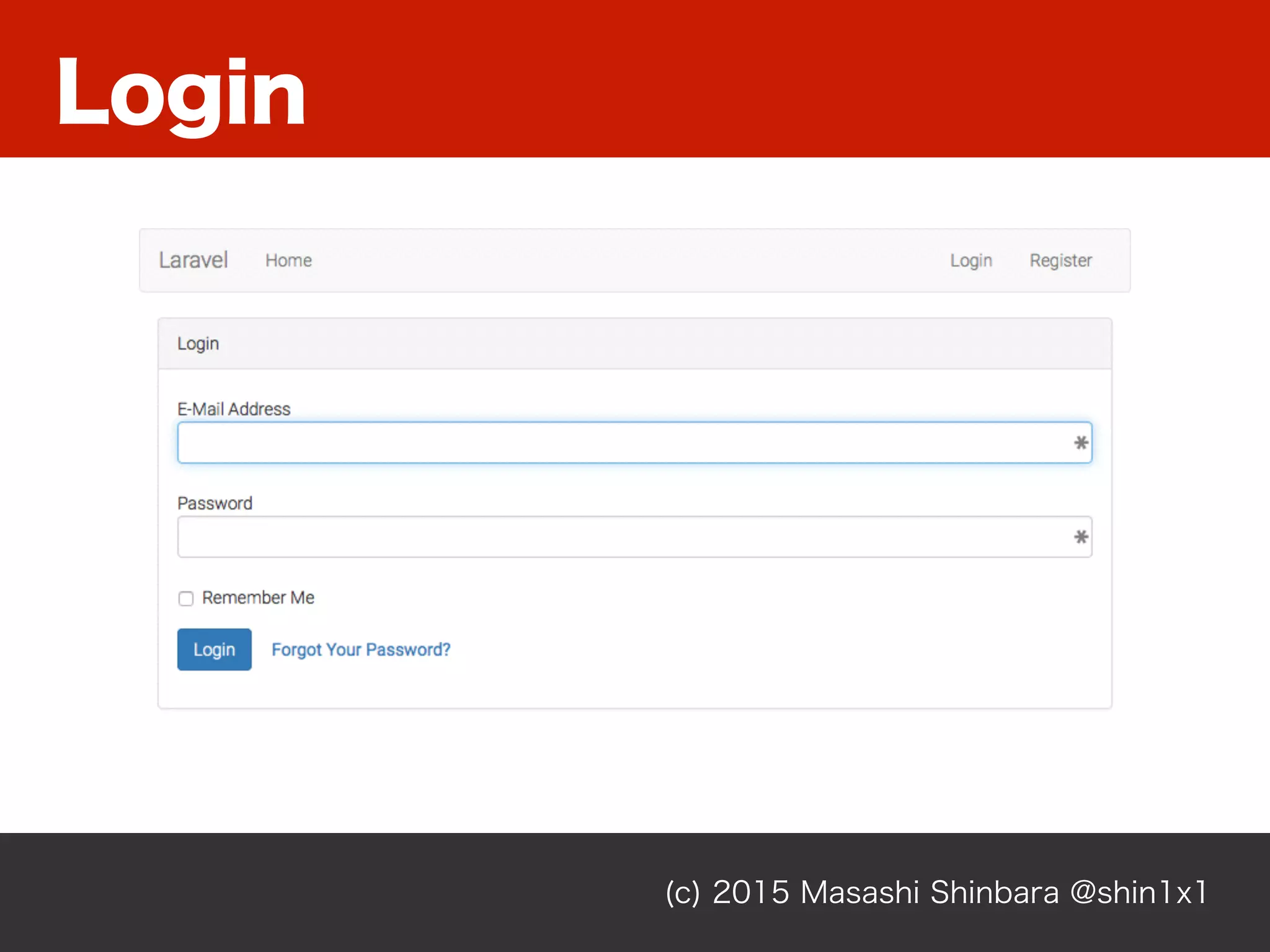Click the asterisk icon in E-Mail field
The image size is (1270, 952).
1081,443
